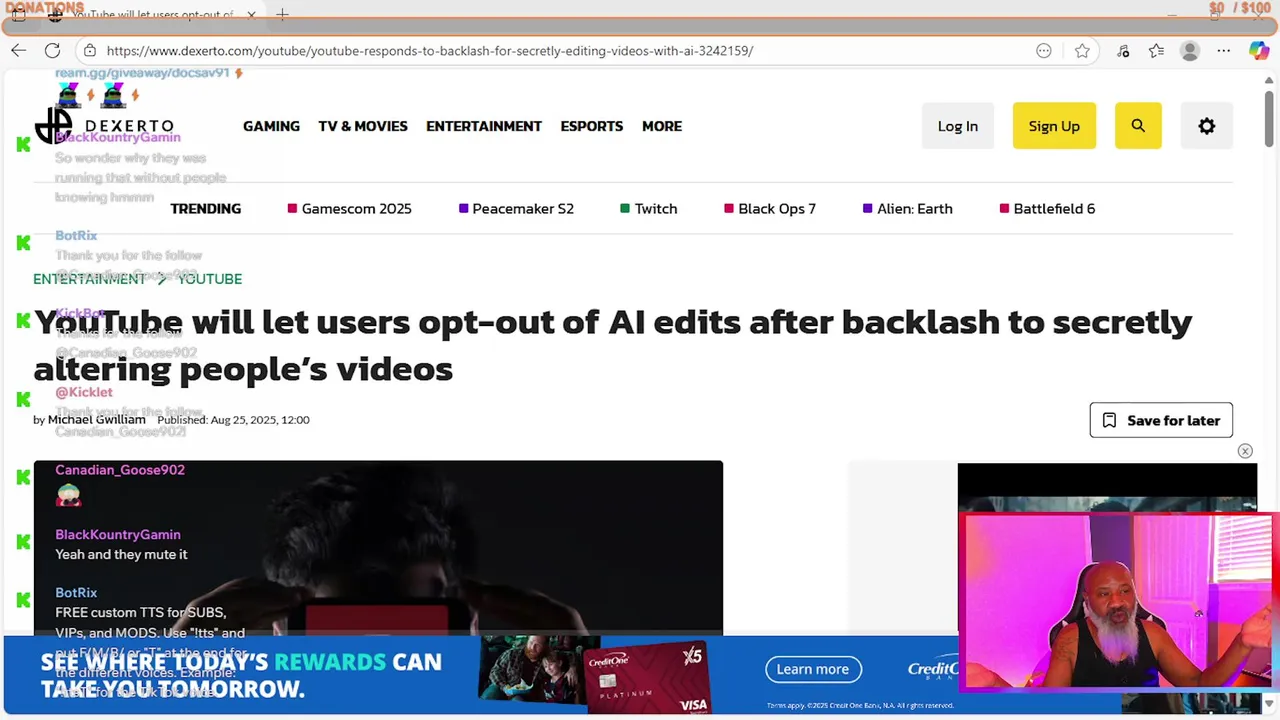Open the GAMING menu
Image resolution: width=1280 pixels, height=720 pixels.
click(x=271, y=126)
